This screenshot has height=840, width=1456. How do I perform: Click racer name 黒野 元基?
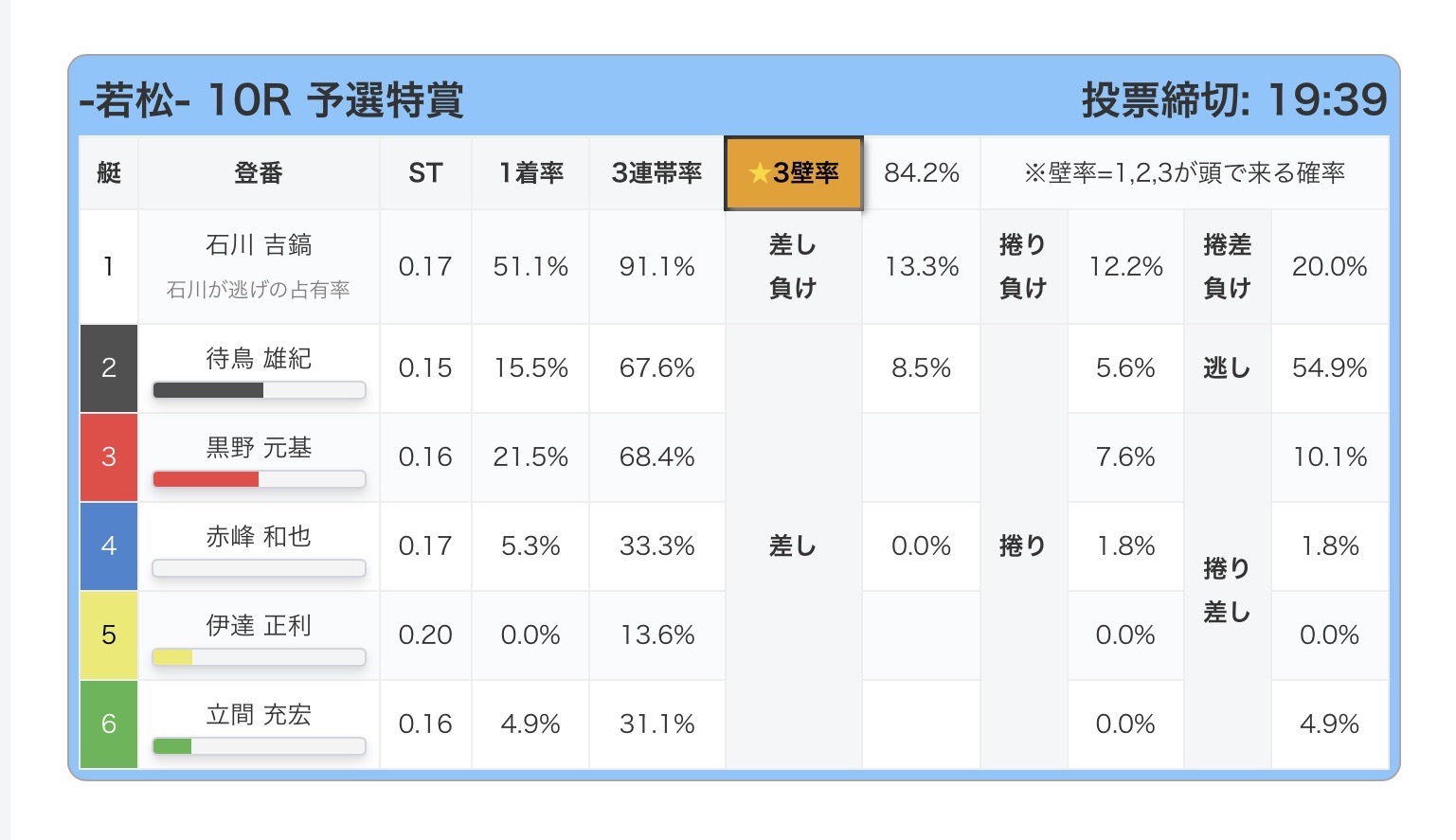[259, 448]
